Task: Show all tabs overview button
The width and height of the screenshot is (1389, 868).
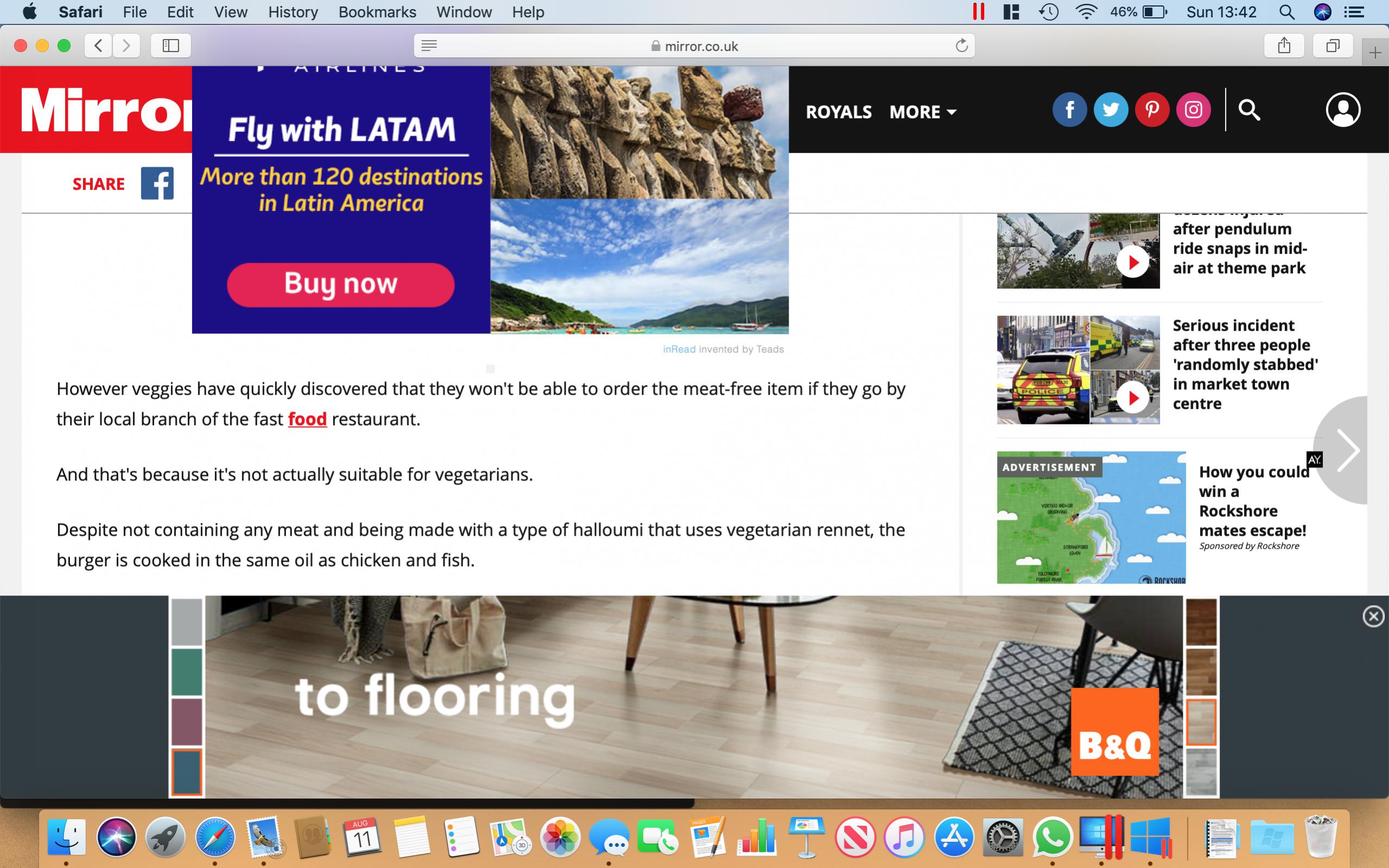Action: [1333, 46]
